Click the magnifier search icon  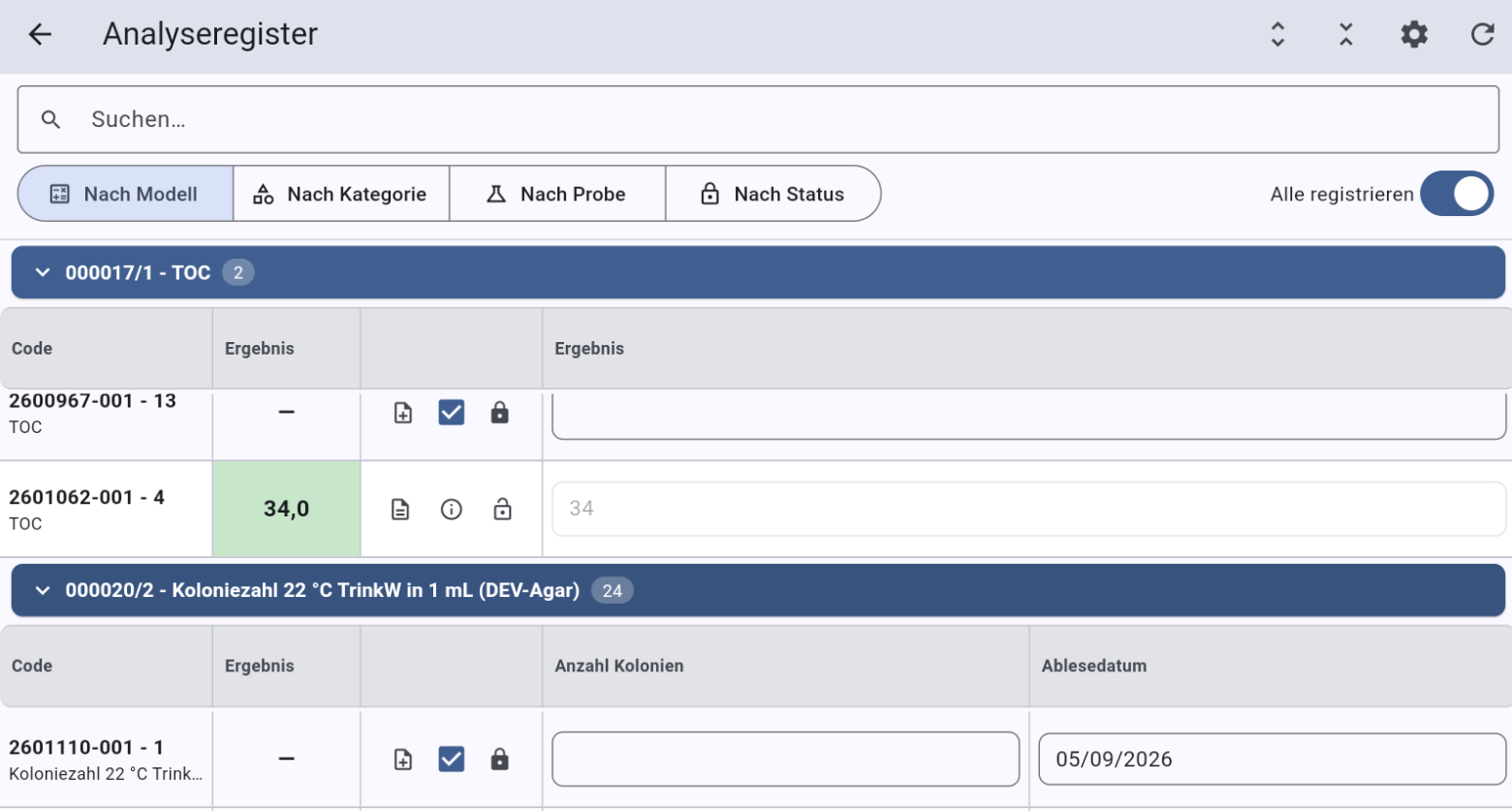[x=51, y=119]
